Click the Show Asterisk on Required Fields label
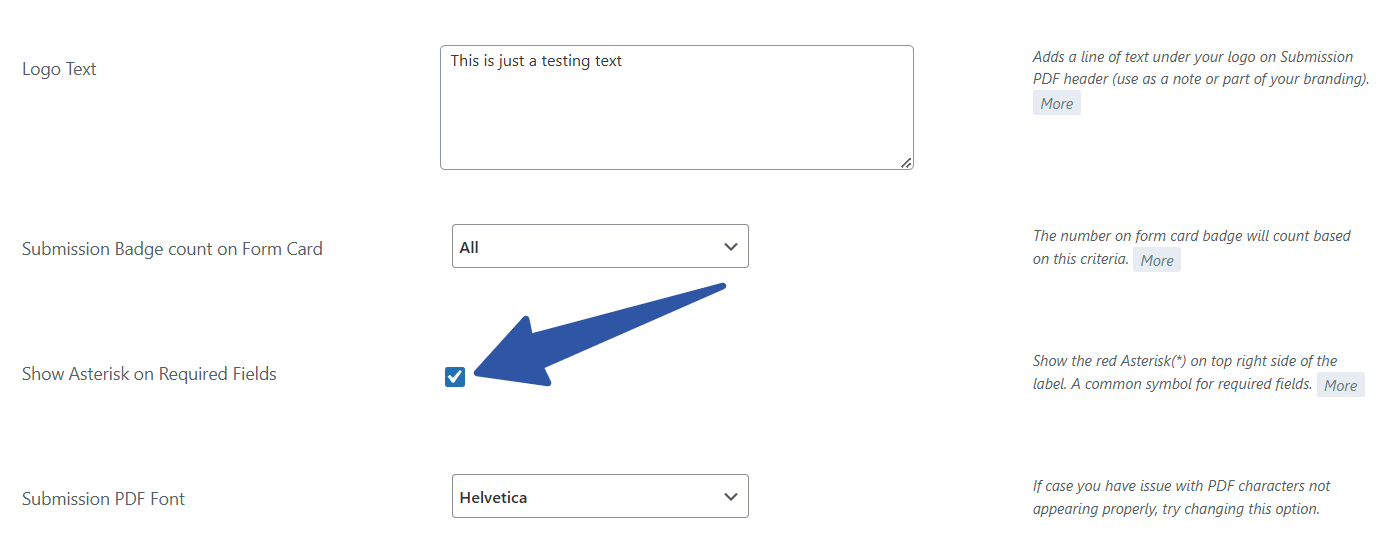 coord(149,374)
